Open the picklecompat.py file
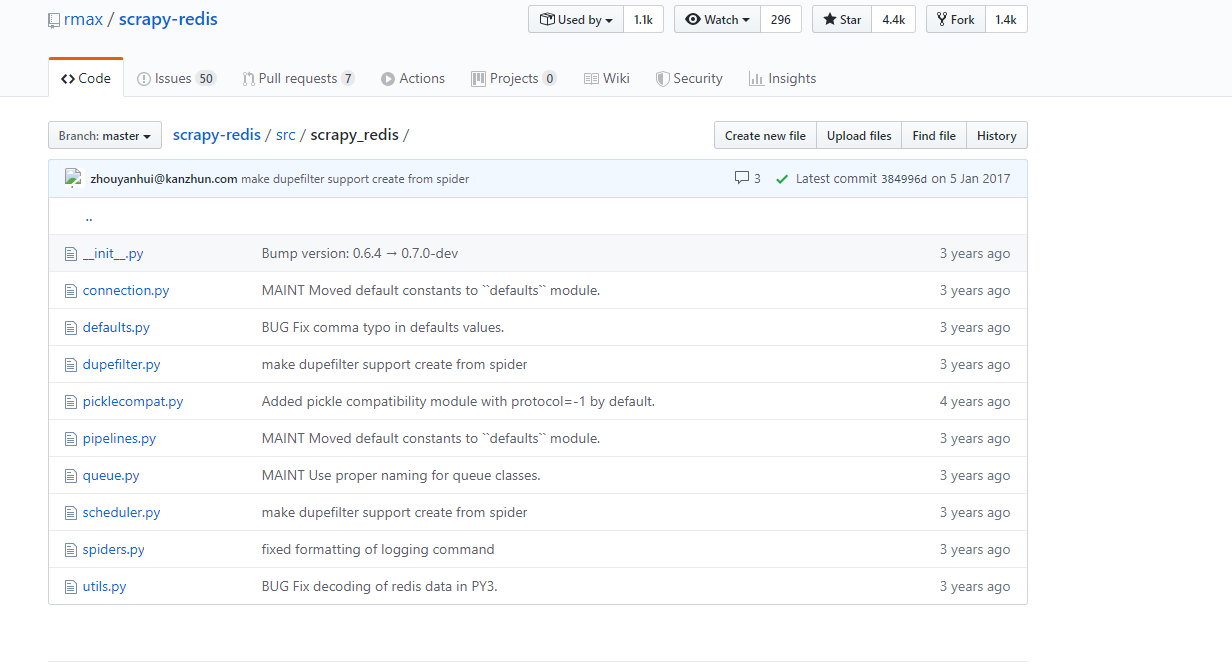Screen dimensions: 1232x664 [x=133, y=402]
